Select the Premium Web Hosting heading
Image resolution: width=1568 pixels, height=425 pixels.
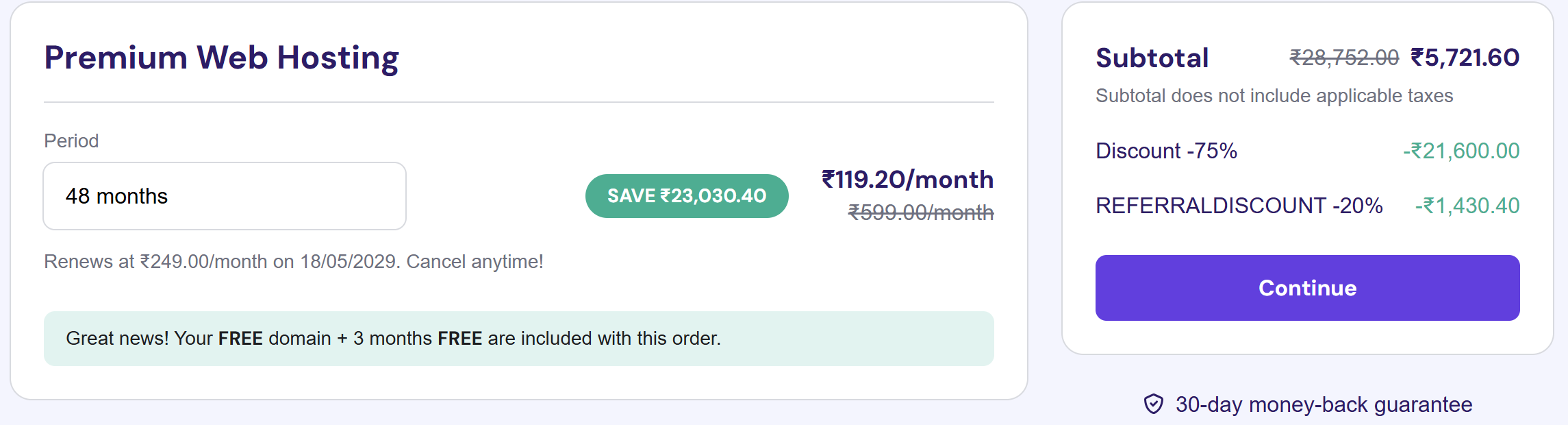tap(221, 58)
